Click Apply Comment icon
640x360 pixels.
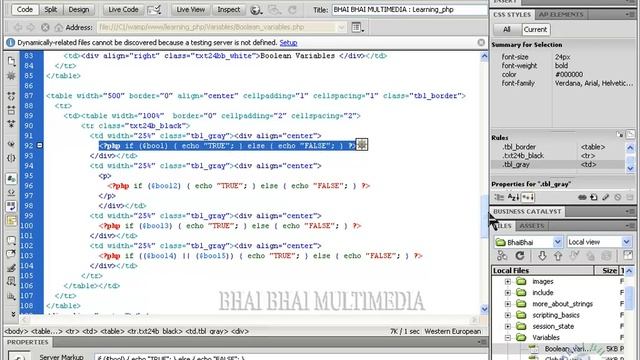click(x=11, y=240)
